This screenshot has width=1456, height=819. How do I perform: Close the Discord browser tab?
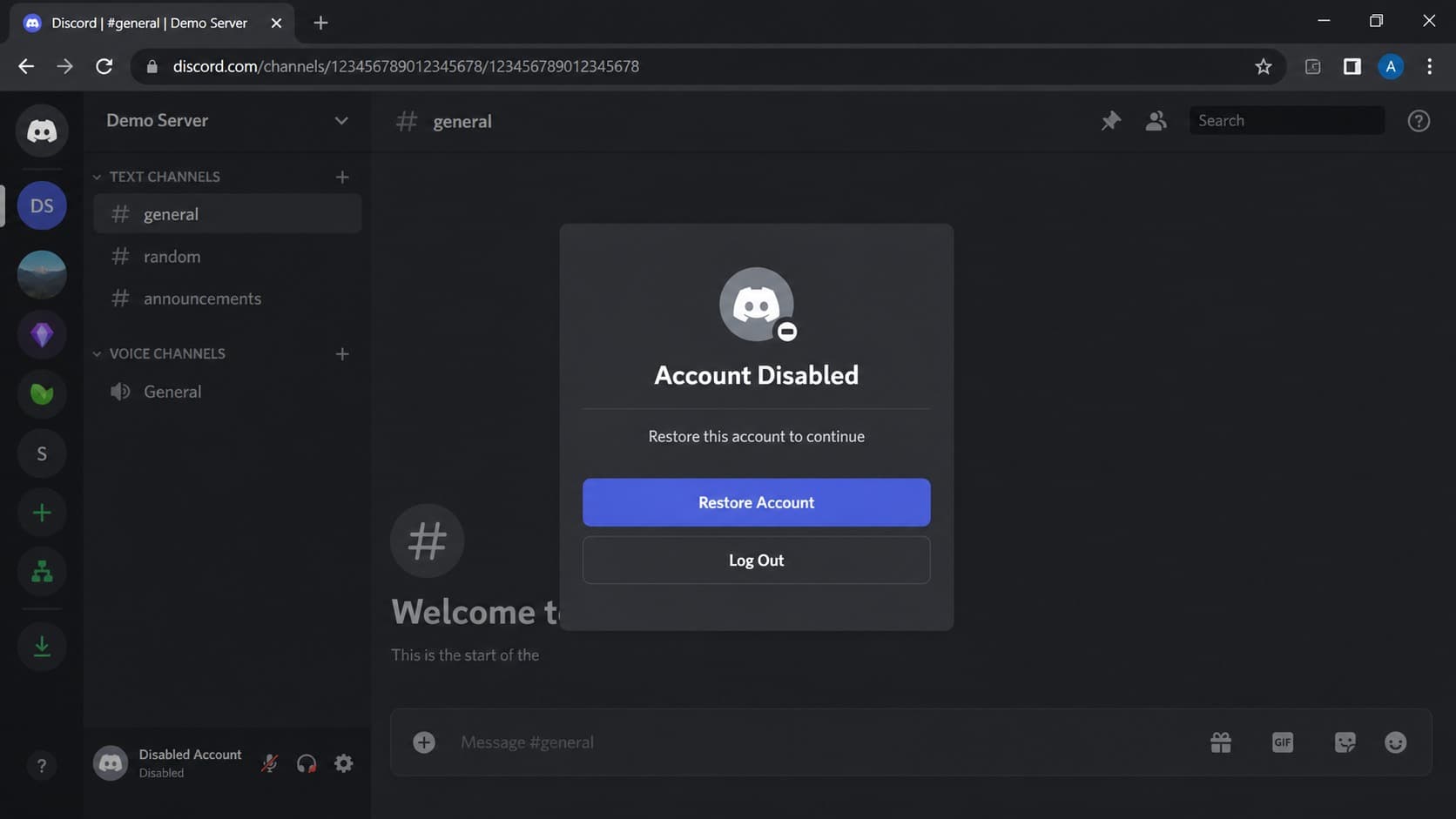[x=276, y=23]
